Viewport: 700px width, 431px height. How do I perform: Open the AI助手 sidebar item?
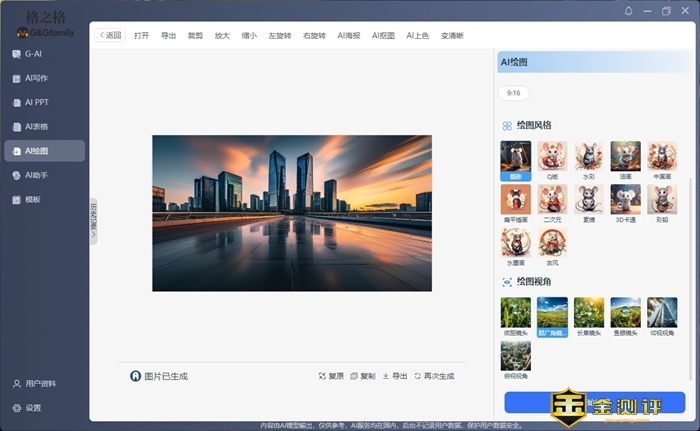(36, 175)
